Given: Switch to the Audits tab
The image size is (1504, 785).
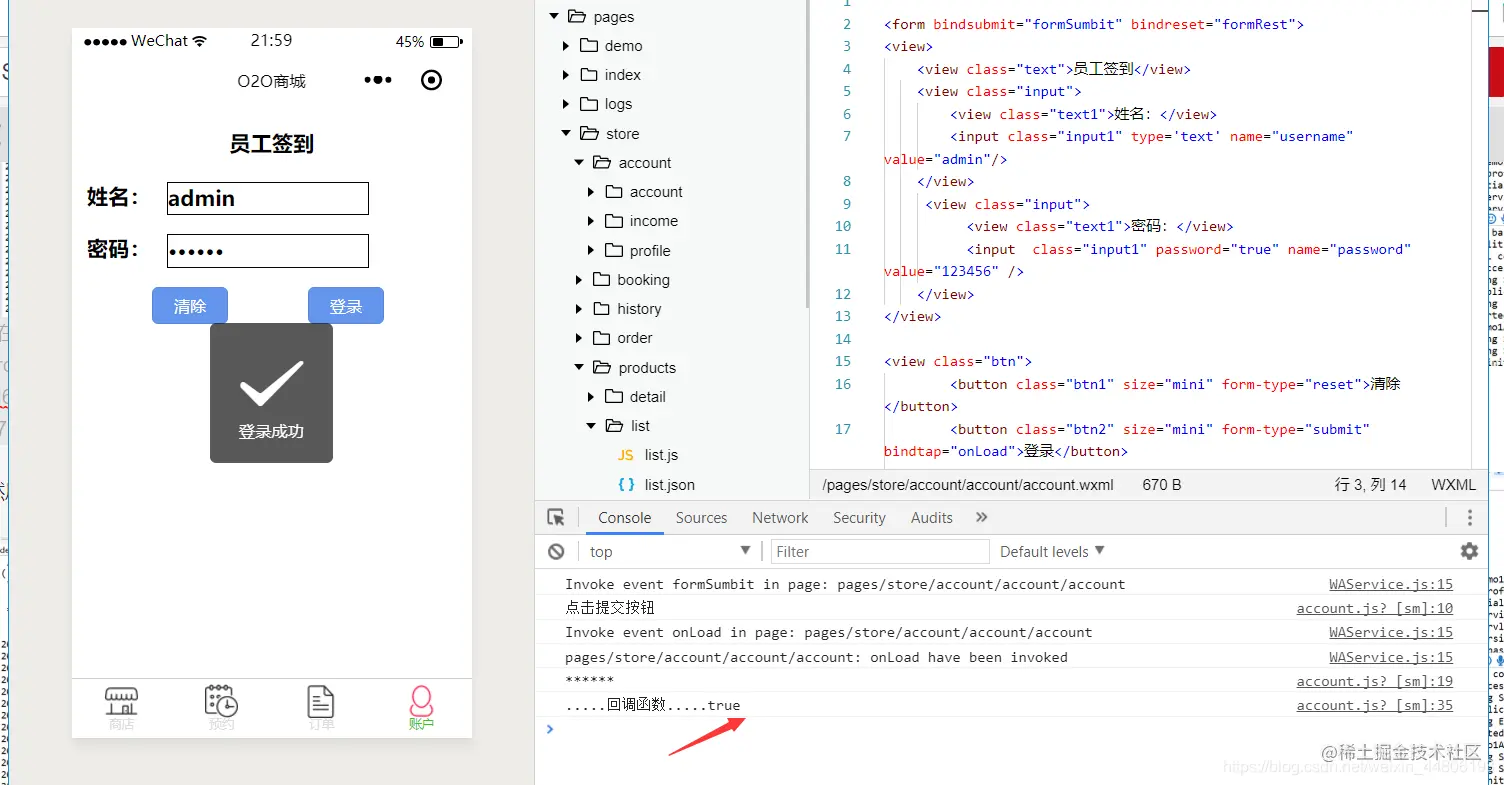Looking at the screenshot, I should click(932, 517).
